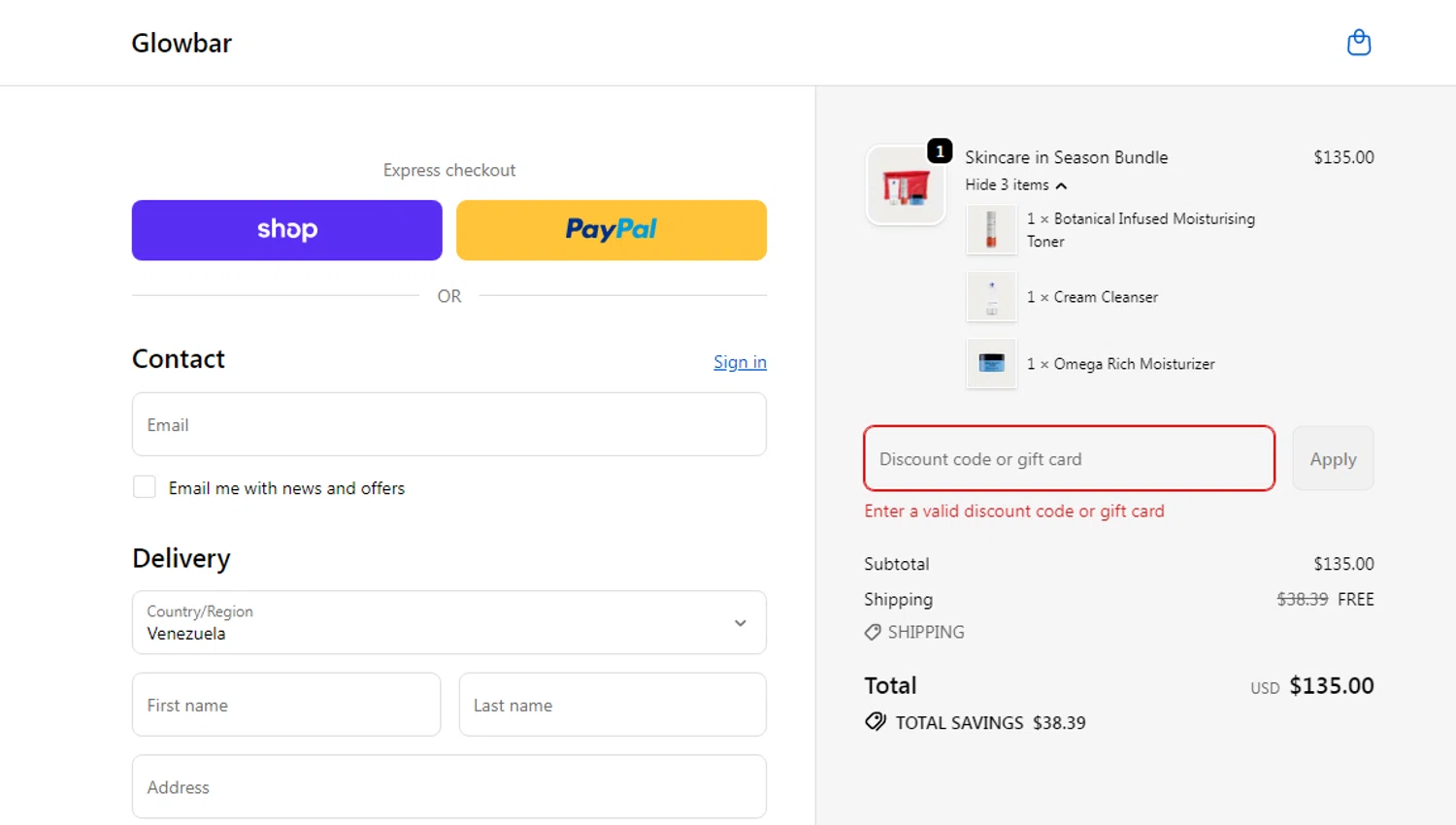Click the bundle quantity badge showing 1

pyautogui.click(x=940, y=151)
